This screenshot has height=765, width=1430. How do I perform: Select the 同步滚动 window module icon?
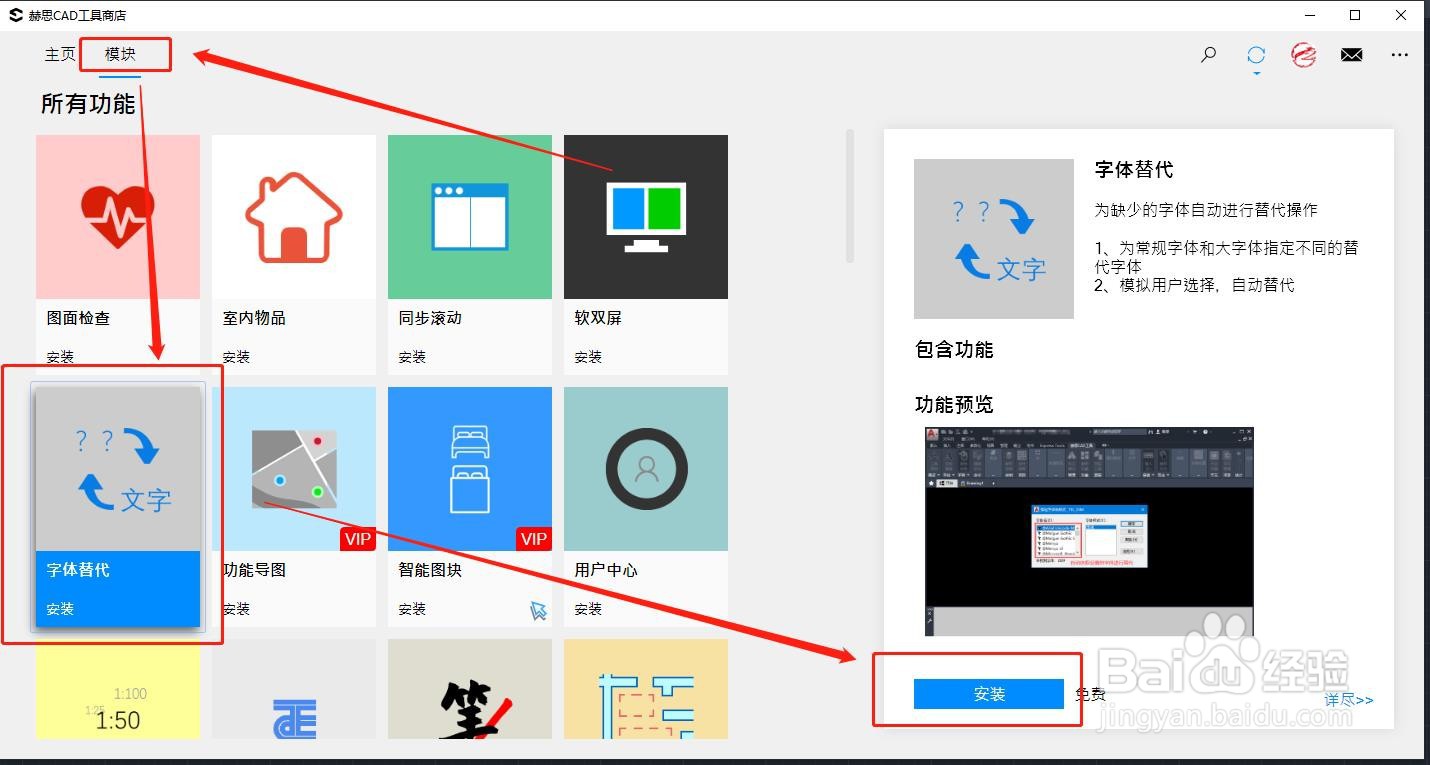470,217
